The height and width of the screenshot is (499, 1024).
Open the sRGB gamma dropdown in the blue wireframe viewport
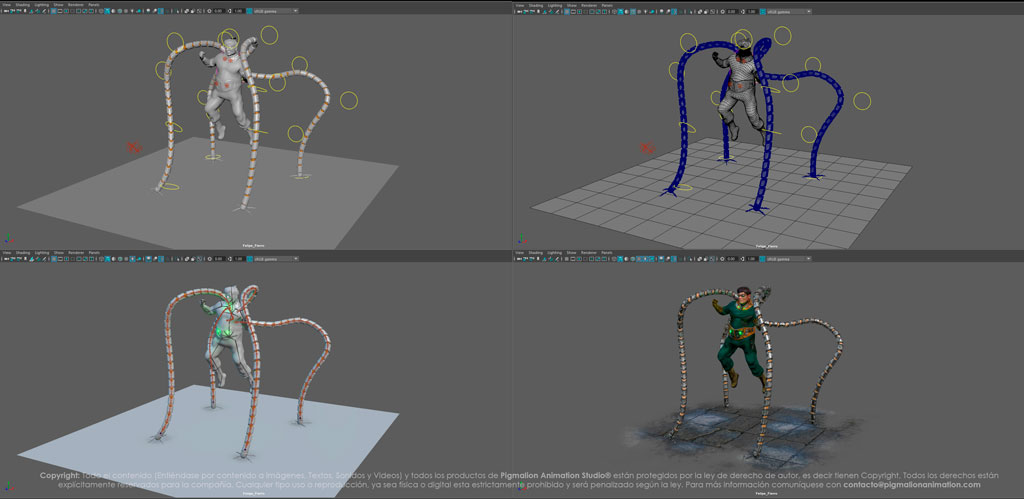pos(790,11)
